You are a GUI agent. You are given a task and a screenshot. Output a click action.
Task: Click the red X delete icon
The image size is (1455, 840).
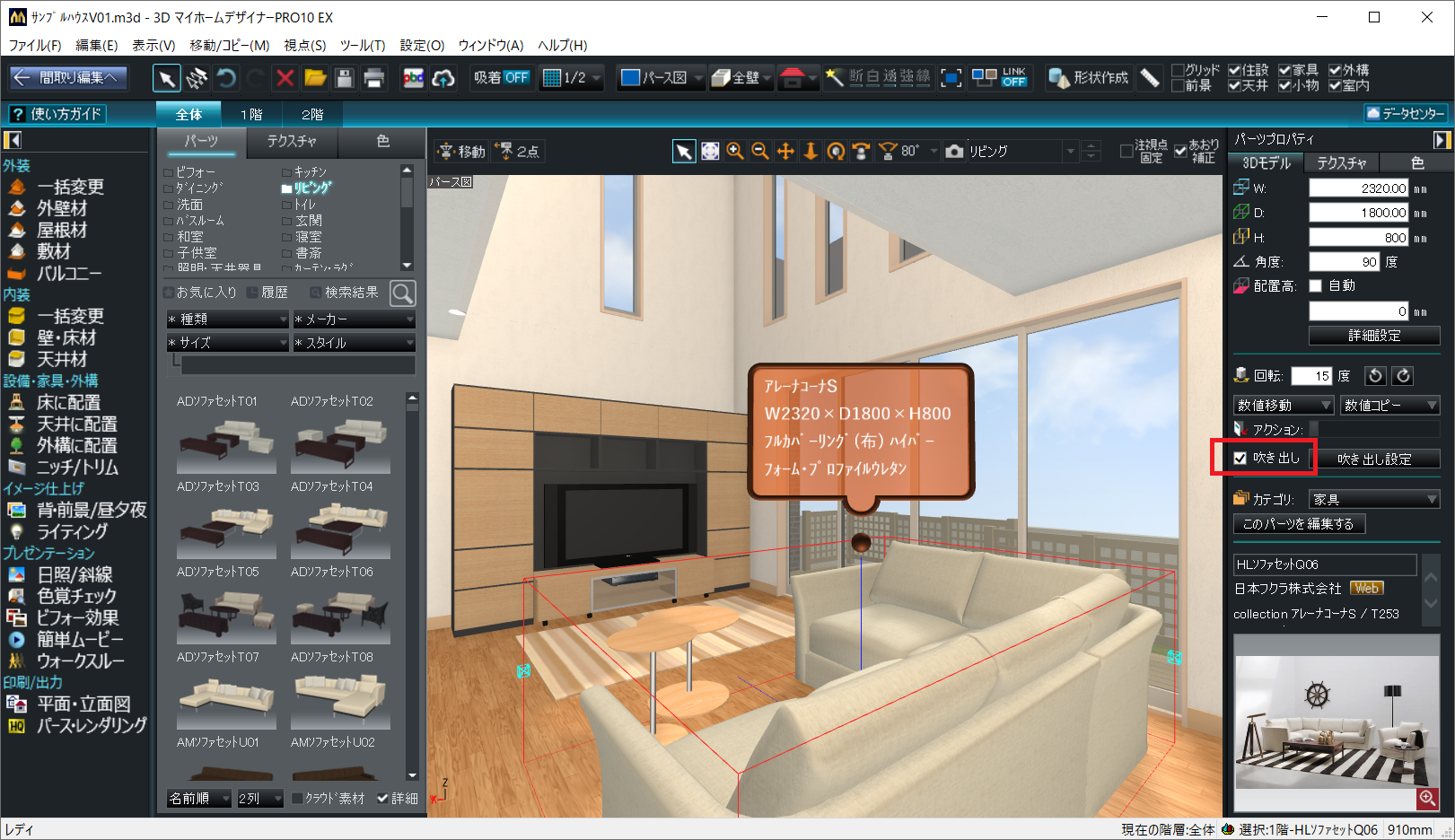pos(285,79)
